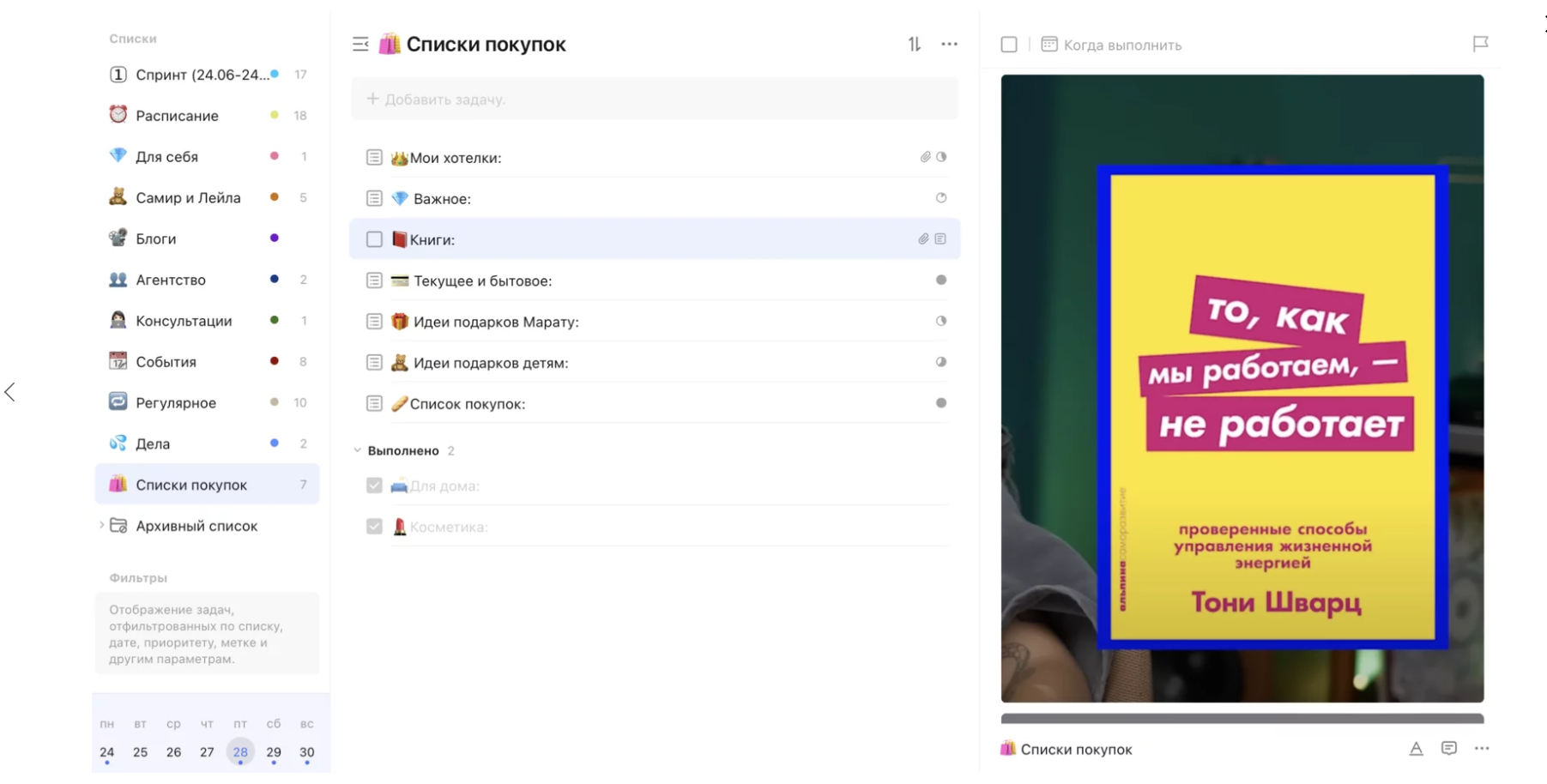
Task: Open the text formatting icon in footer
Action: [x=1416, y=749]
